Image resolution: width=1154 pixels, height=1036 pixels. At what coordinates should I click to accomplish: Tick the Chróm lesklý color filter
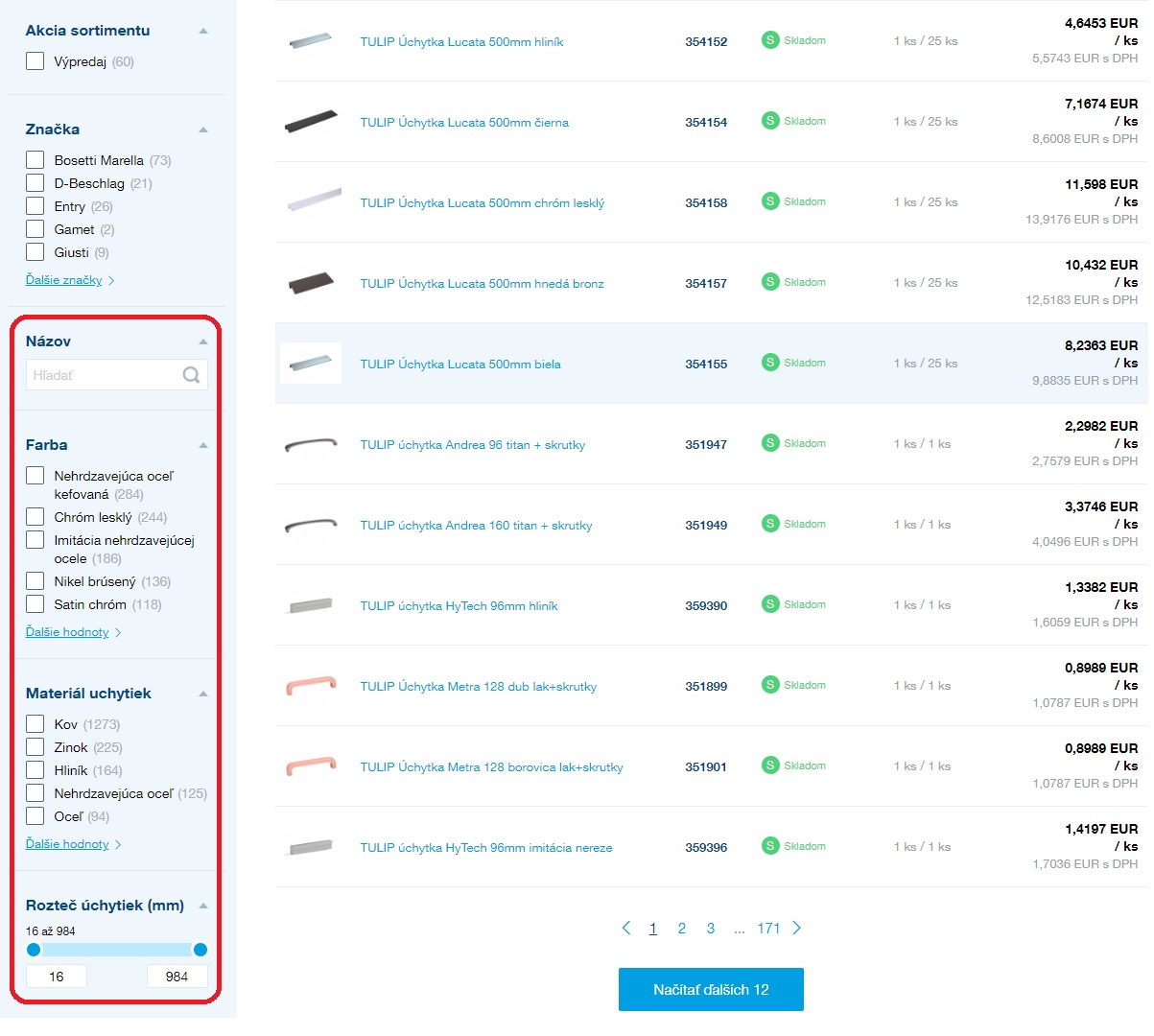click(x=35, y=517)
